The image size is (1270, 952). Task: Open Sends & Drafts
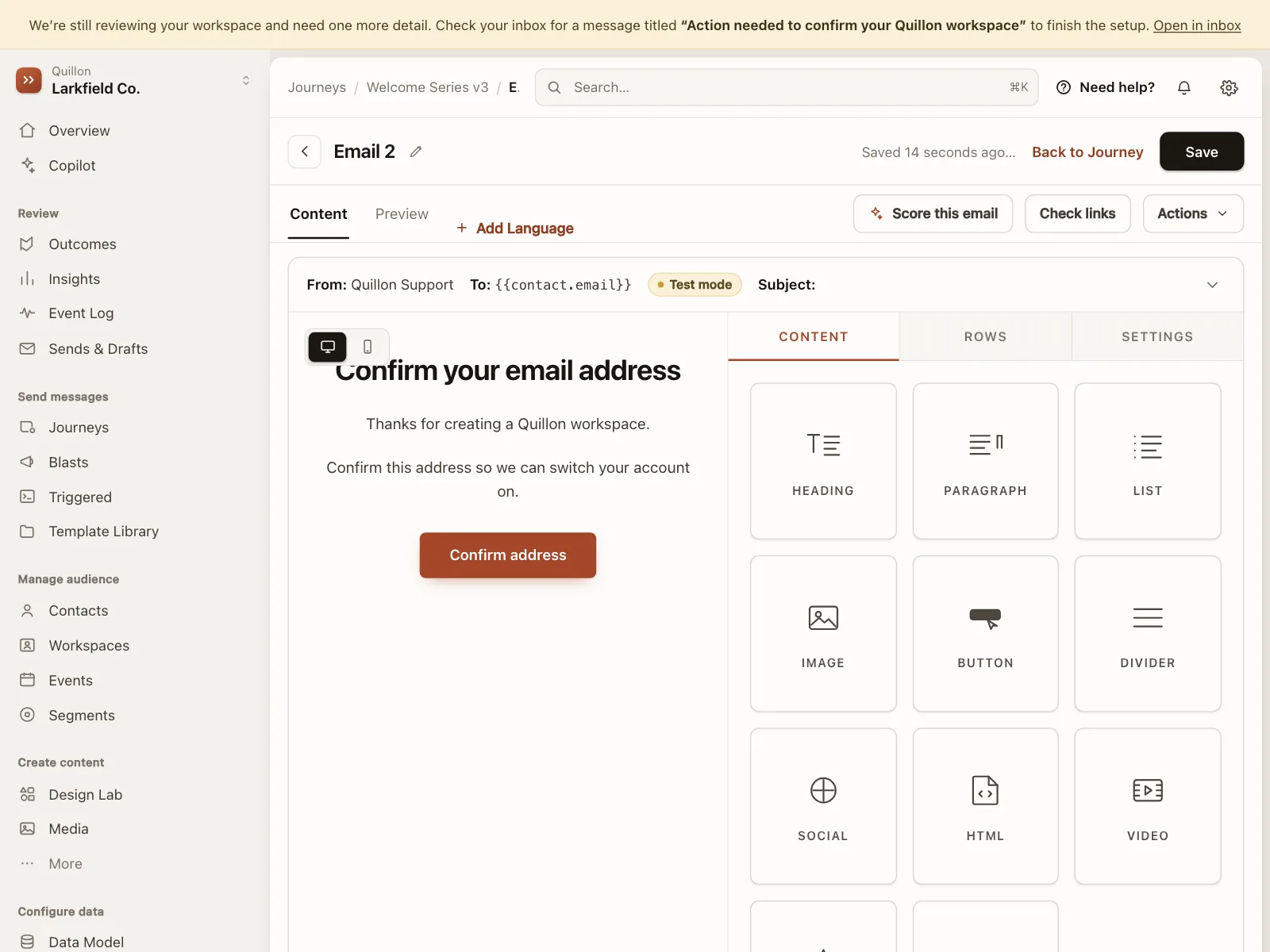pos(98,349)
